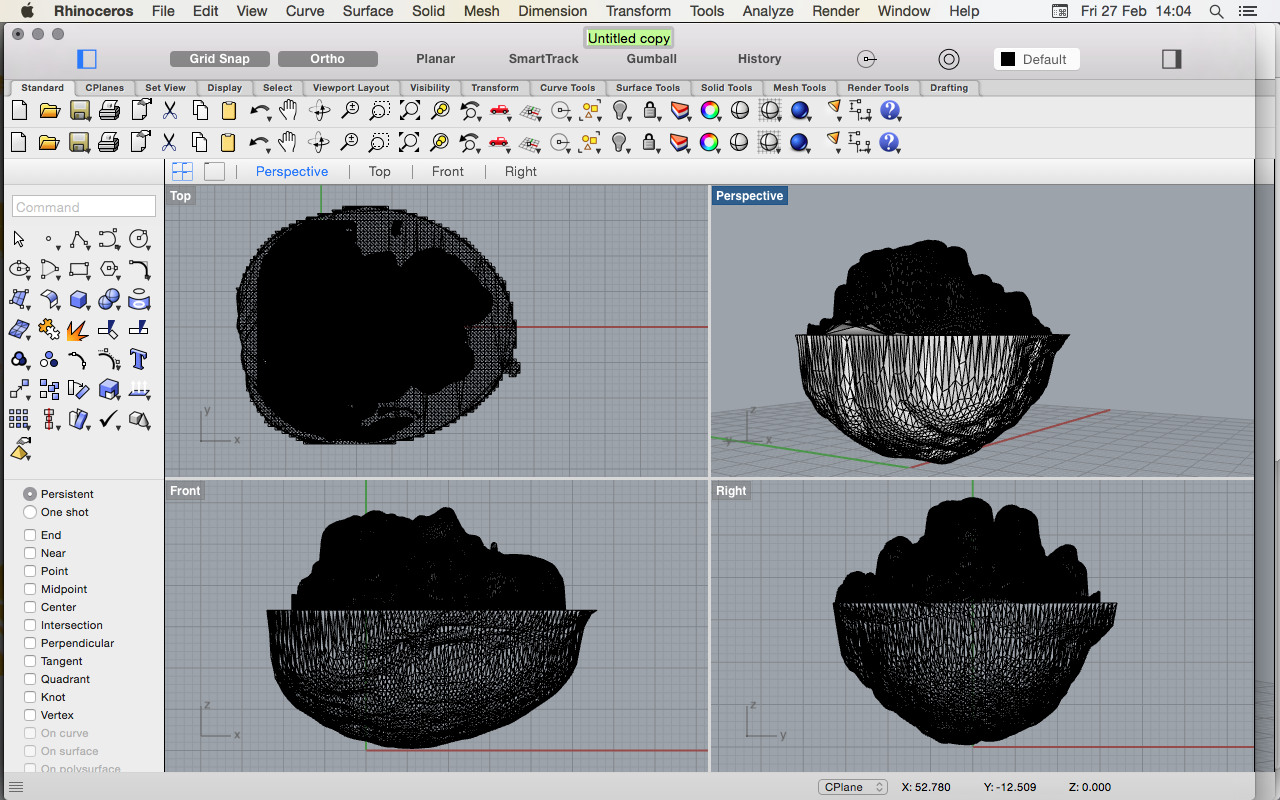Check the Perpendicular osnap checkbox
This screenshot has width=1280, height=800.
[x=30, y=643]
